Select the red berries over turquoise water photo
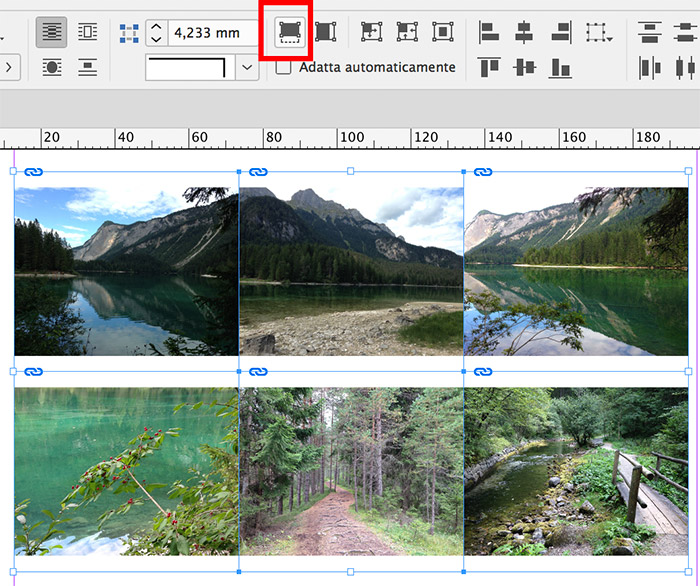Image resolution: width=700 pixels, height=586 pixels. pos(126,471)
